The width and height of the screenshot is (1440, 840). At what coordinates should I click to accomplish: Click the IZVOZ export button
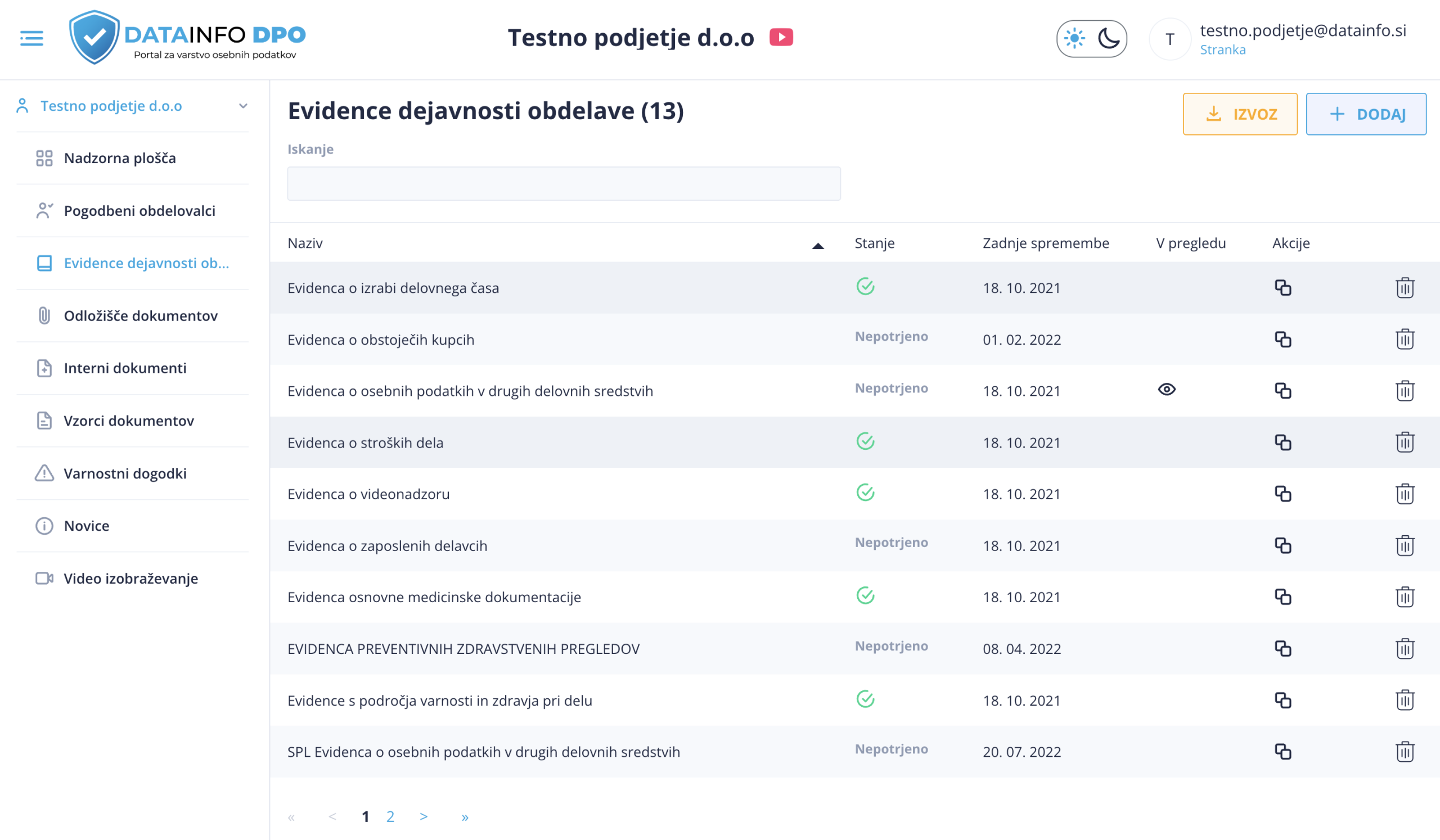[1240, 114]
